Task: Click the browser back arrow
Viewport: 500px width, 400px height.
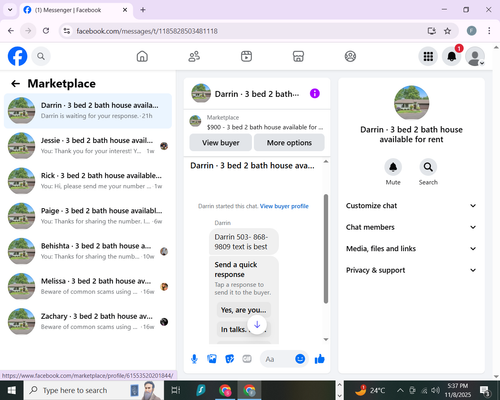Action: (11, 31)
